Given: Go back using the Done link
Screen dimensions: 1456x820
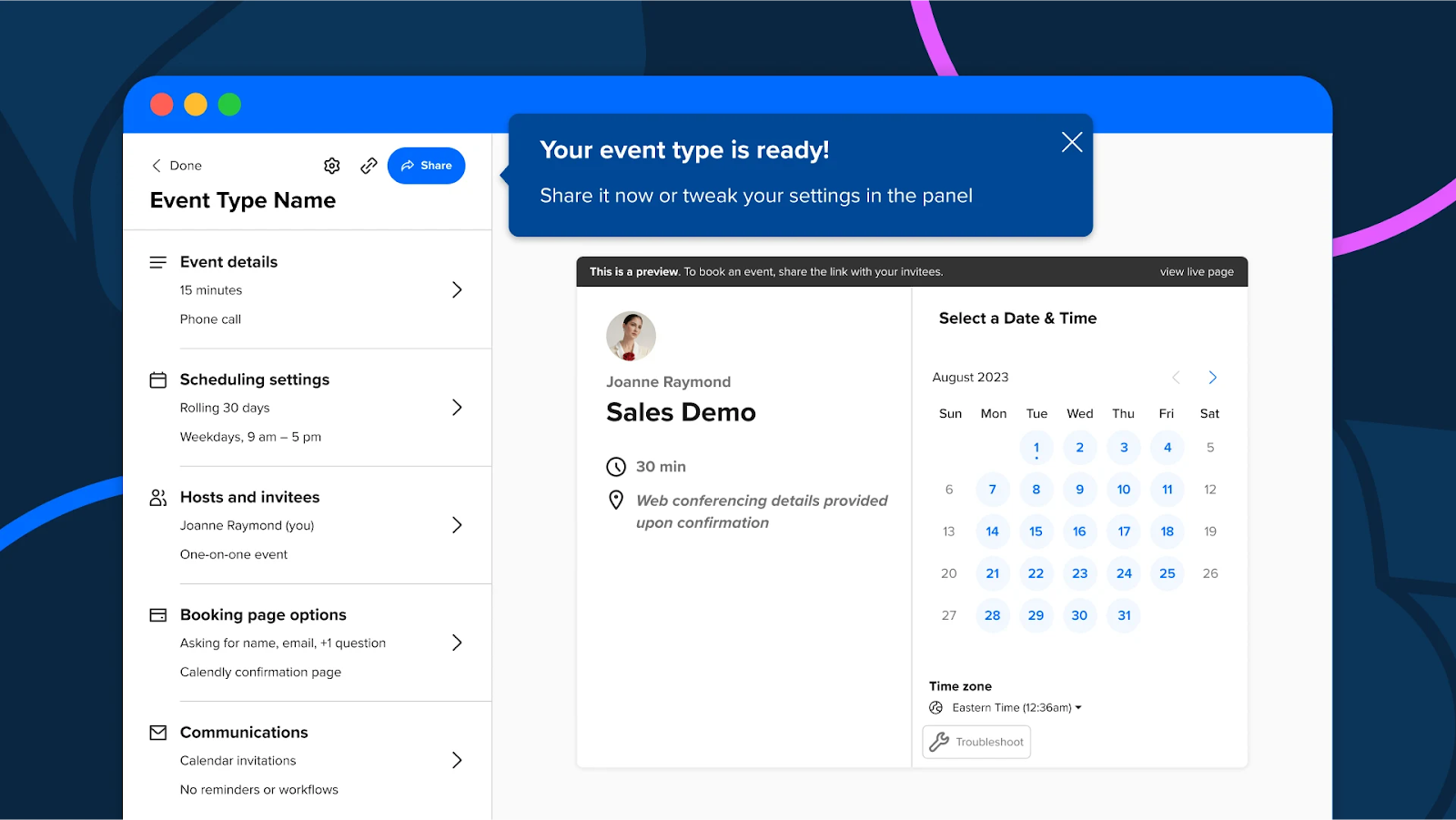Looking at the screenshot, I should (x=177, y=166).
